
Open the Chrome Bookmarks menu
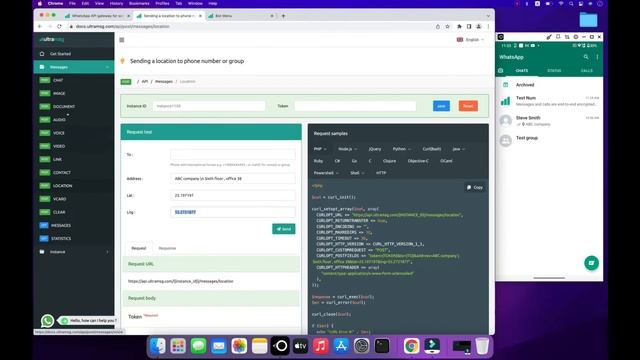[x=139, y=3]
